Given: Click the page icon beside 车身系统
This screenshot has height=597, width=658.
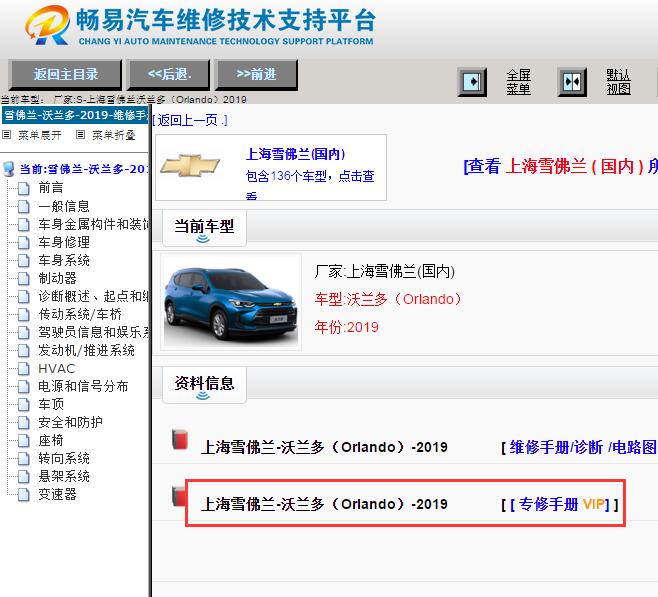Looking at the screenshot, I should 24,260.
